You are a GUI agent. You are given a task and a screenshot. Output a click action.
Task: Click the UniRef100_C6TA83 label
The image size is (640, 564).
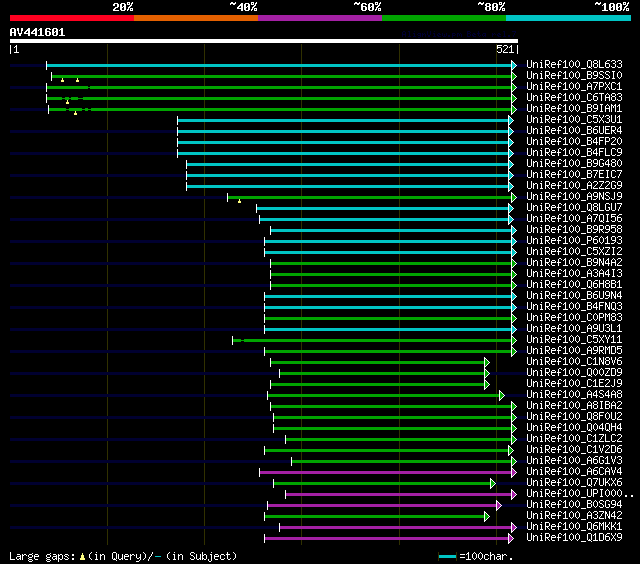574,98
